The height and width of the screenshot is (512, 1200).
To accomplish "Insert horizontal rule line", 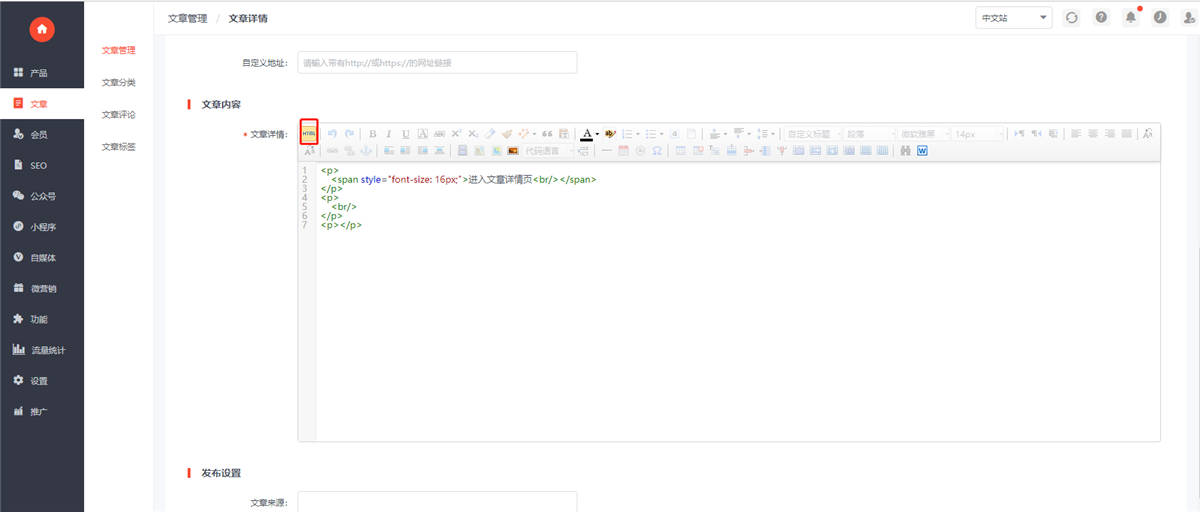I will (606, 150).
